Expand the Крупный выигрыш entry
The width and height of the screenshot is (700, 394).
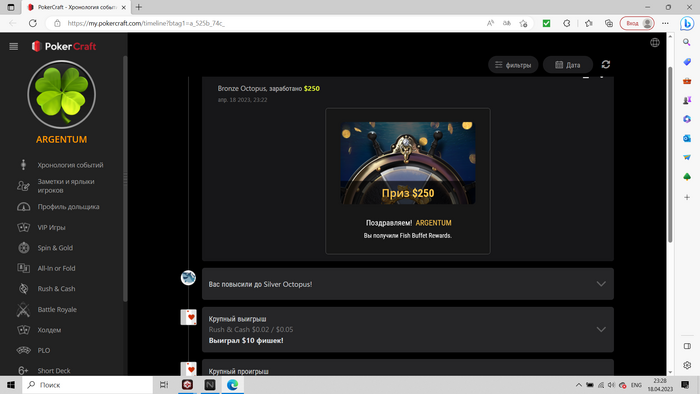[408, 329]
